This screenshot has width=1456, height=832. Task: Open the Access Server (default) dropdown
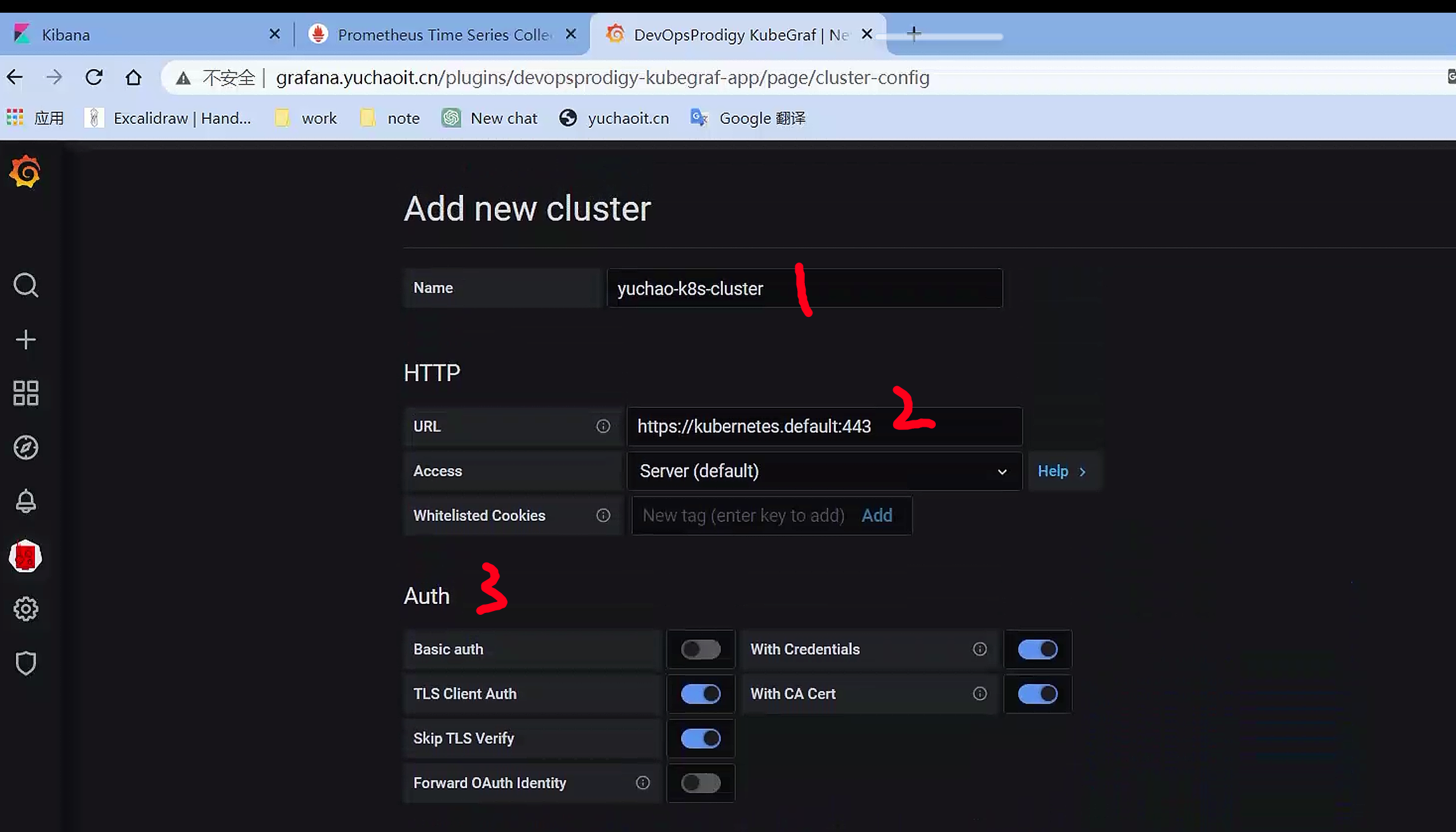823,471
